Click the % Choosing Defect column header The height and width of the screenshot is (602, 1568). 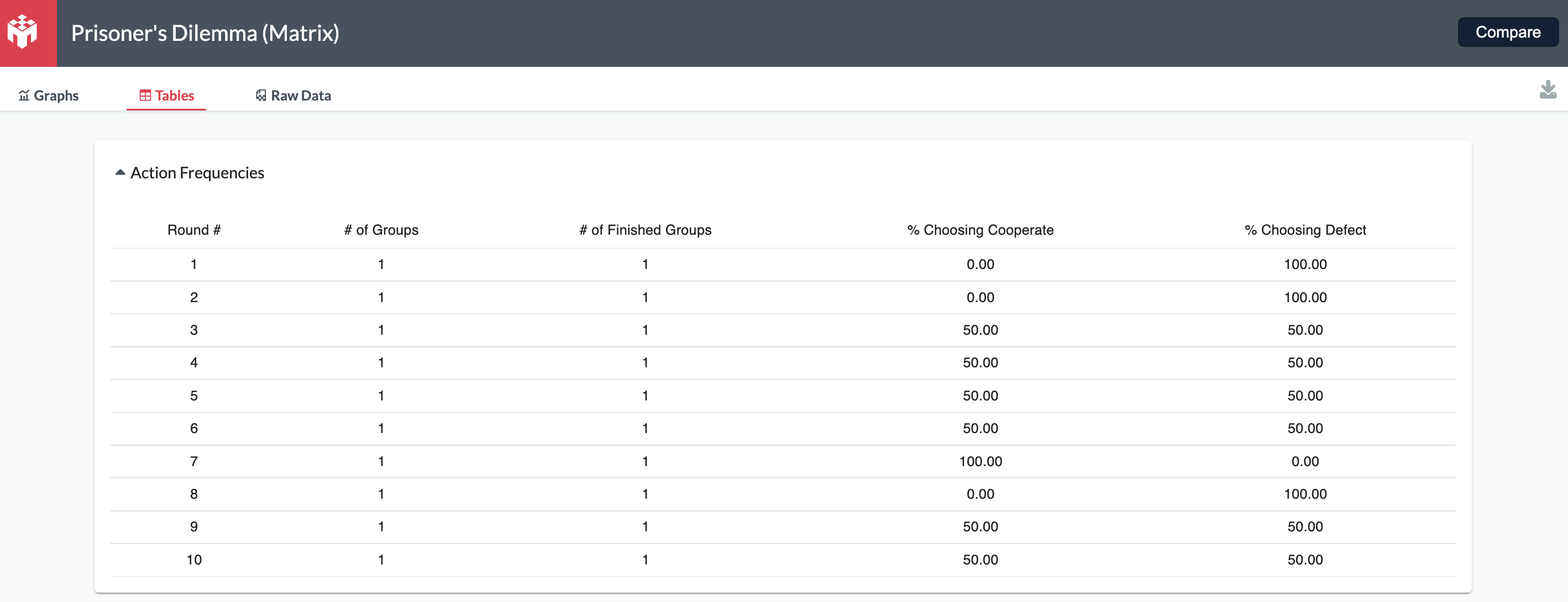click(1305, 230)
